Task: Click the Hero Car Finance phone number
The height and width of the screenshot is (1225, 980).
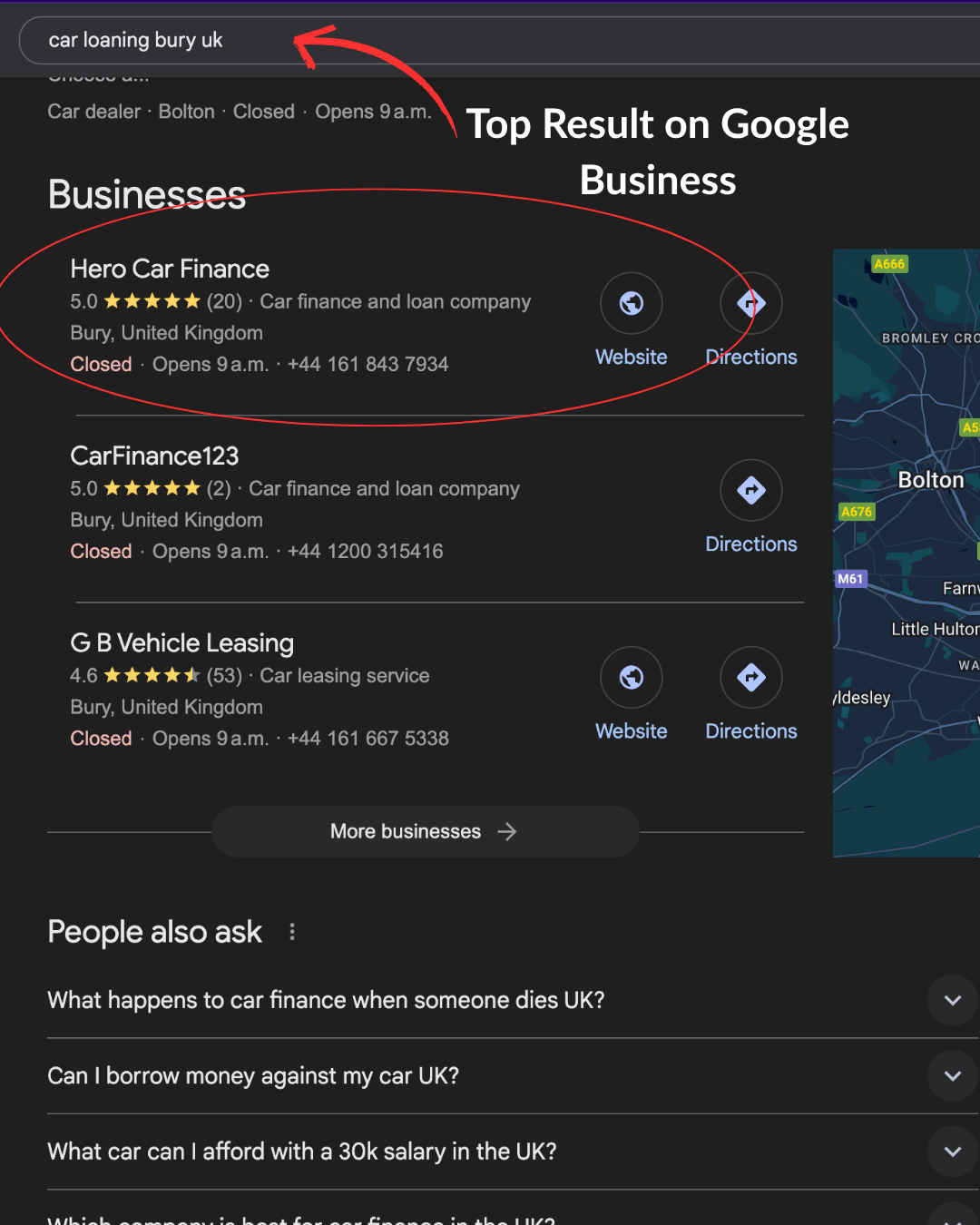Action: click(x=367, y=365)
